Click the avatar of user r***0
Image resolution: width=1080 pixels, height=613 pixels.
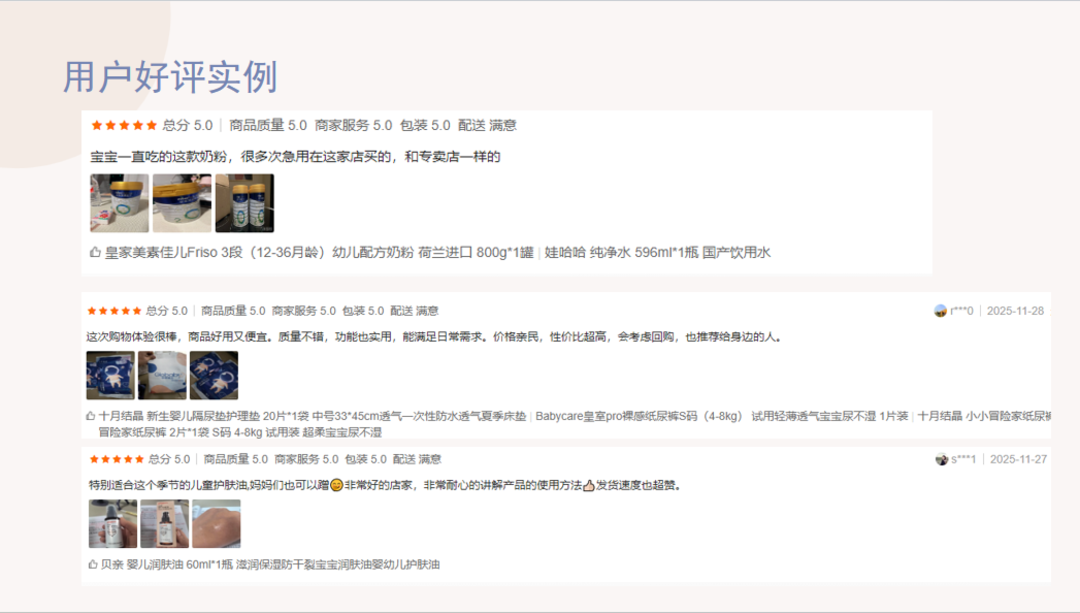tap(940, 311)
